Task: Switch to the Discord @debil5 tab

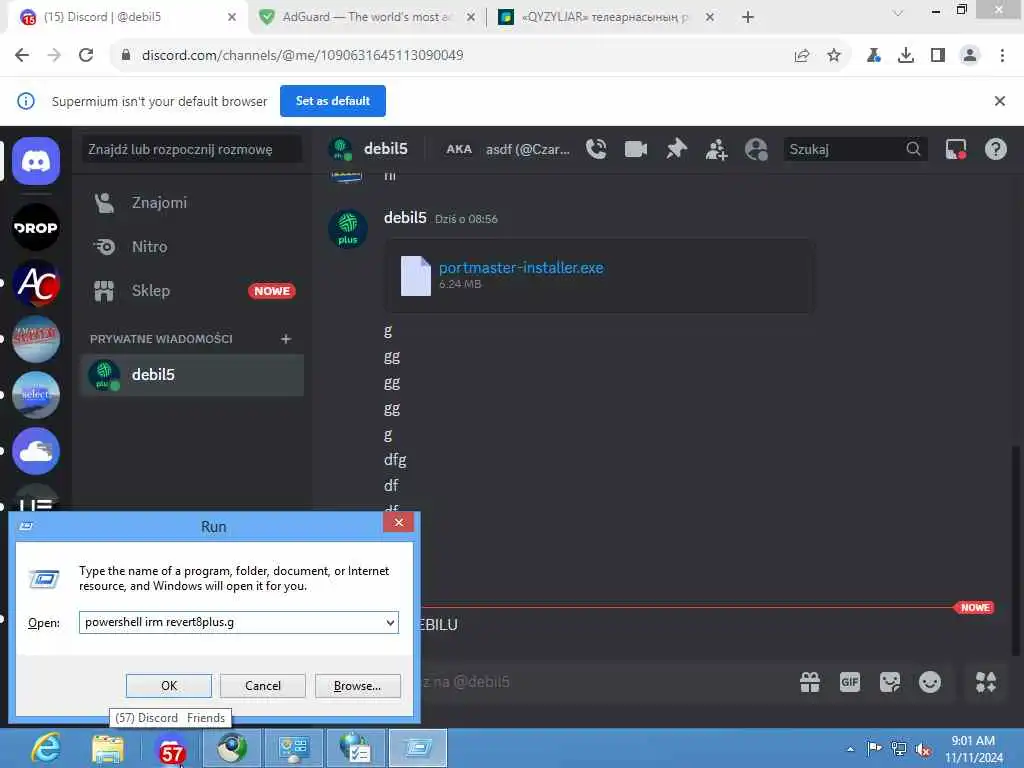Action: 127,17
